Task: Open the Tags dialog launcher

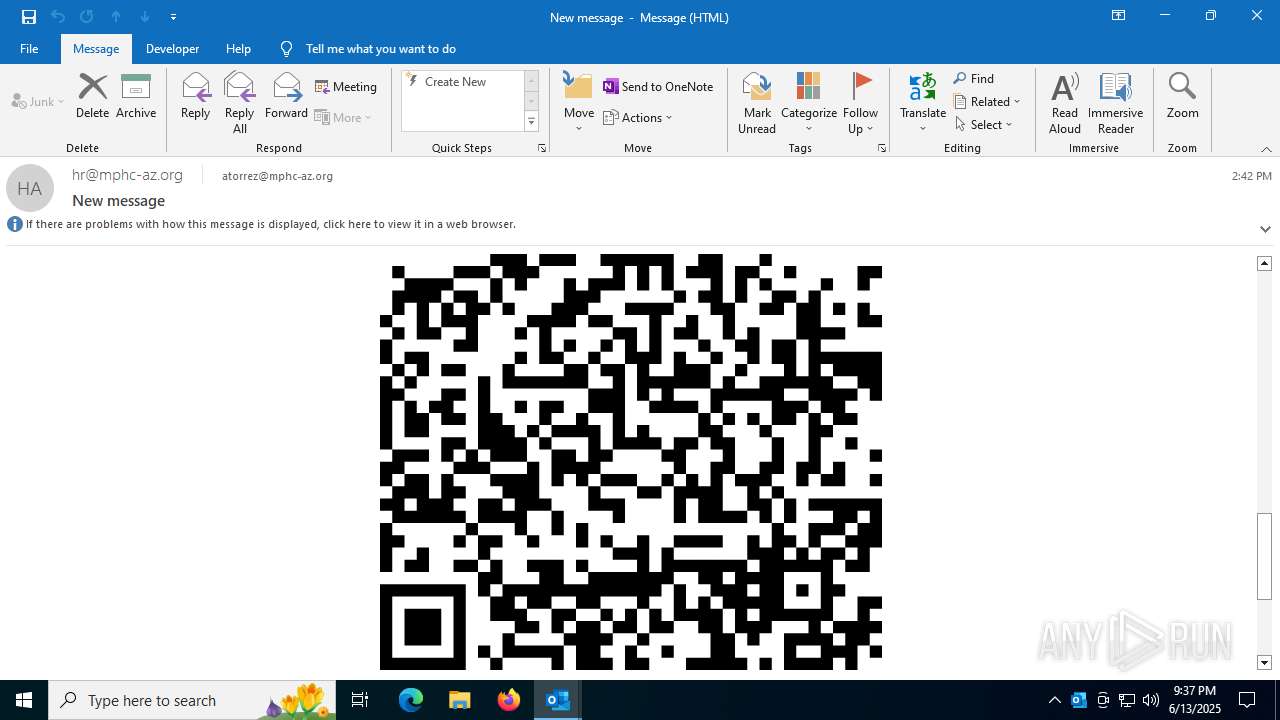Action: (x=882, y=148)
